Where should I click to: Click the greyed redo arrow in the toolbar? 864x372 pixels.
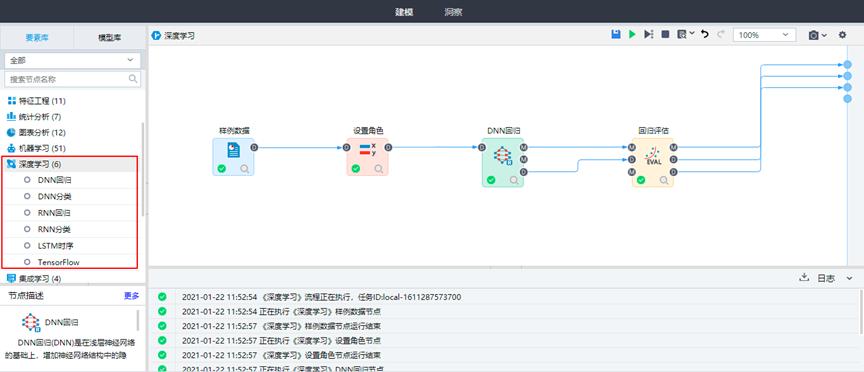(721, 34)
